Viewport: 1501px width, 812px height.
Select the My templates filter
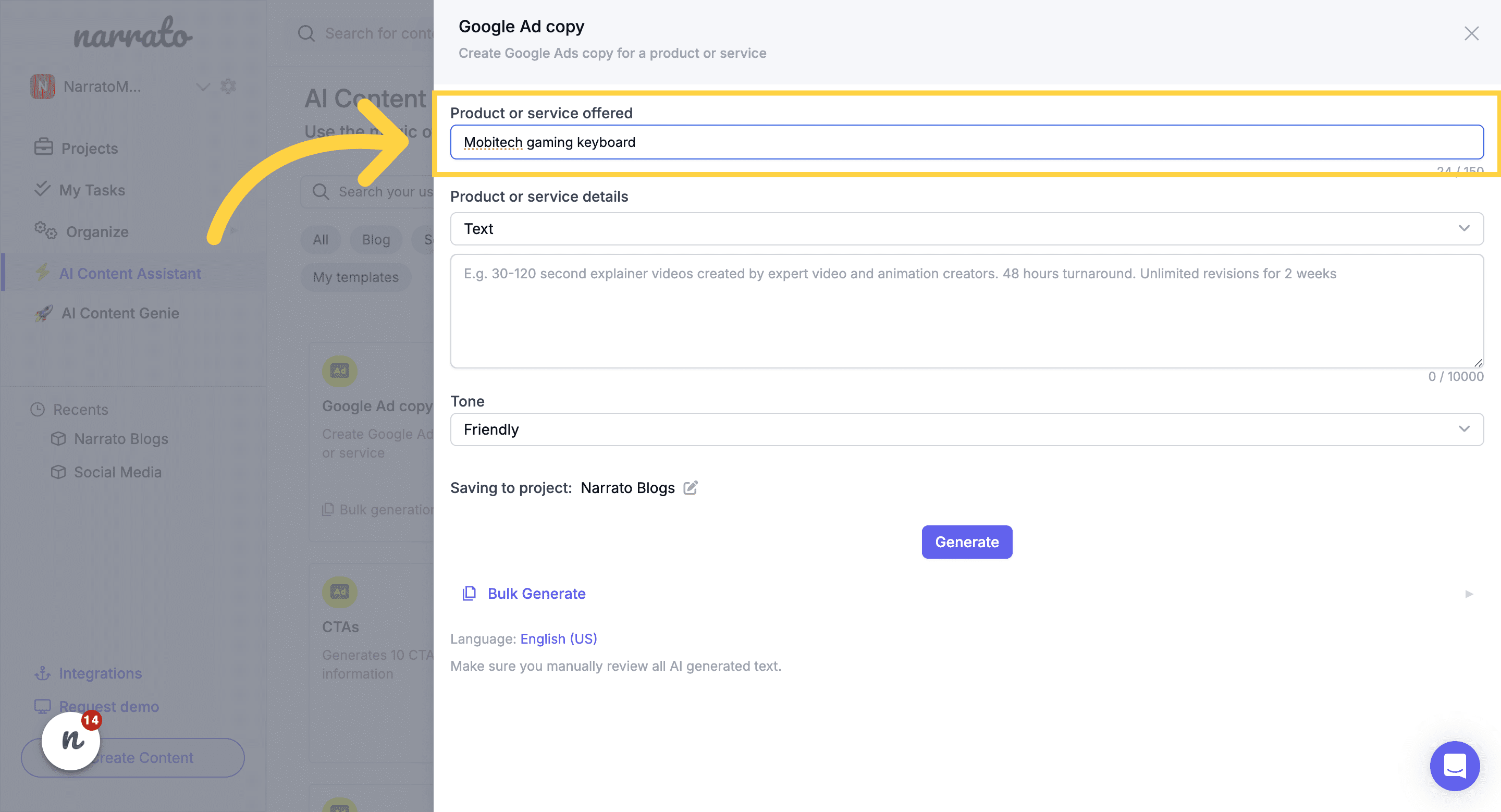tap(355, 277)
